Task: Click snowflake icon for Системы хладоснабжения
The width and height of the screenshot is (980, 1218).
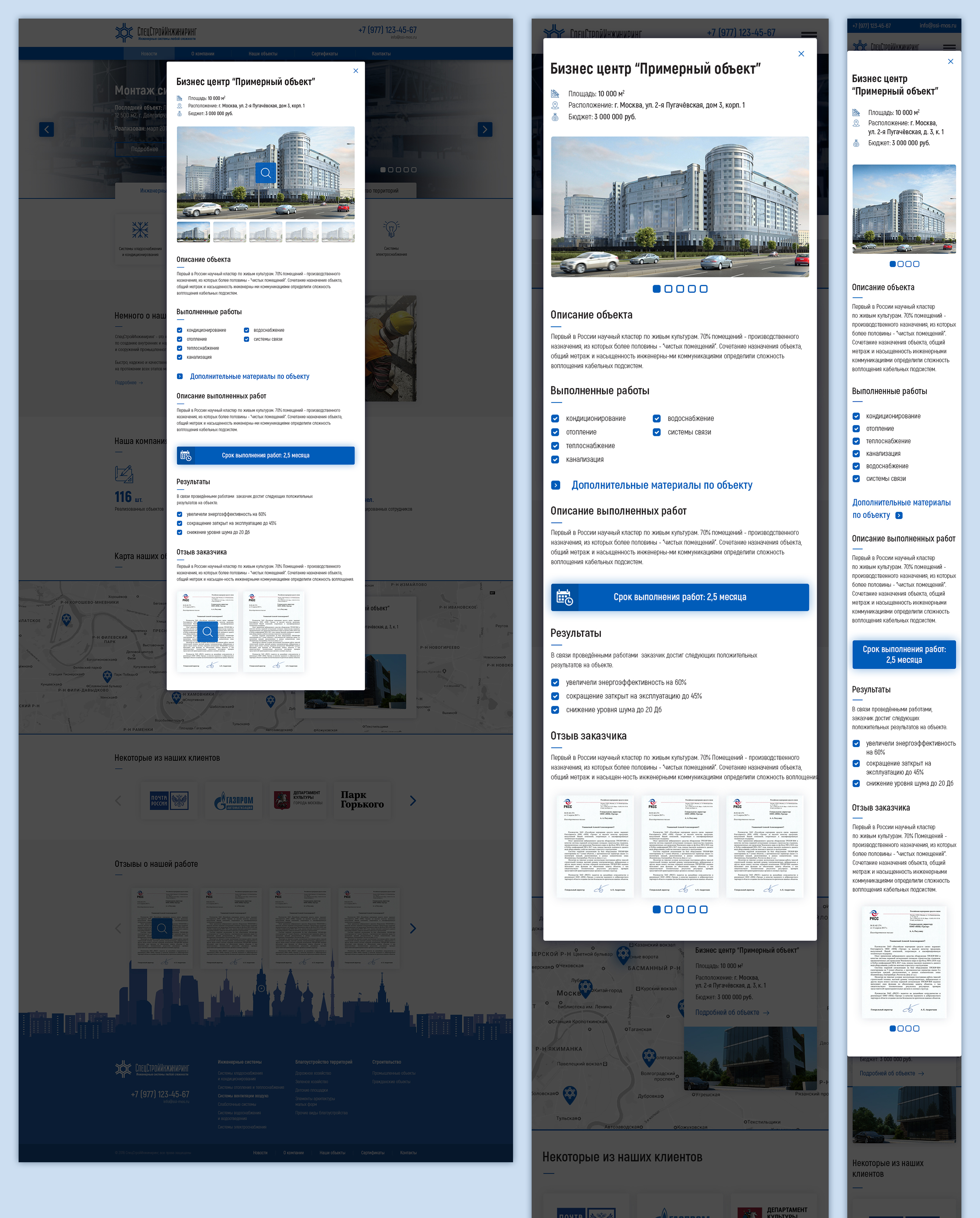Action: [x=140, y=229]
